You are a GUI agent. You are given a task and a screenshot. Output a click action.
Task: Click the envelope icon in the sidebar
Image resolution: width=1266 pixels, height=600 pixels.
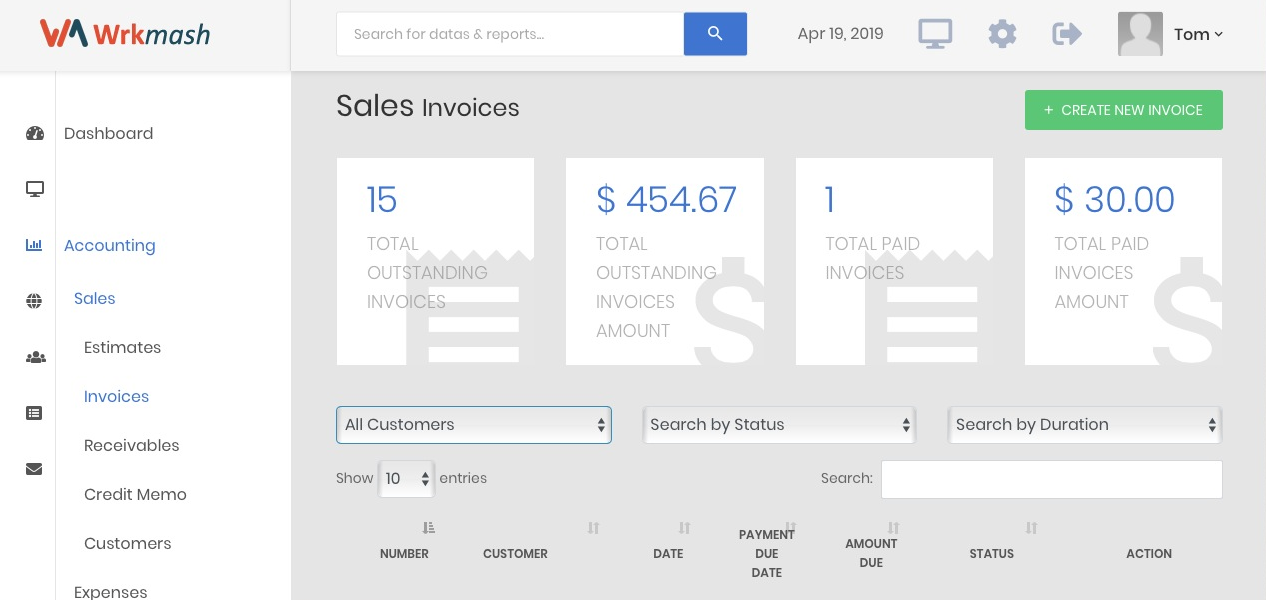[x=34, y=469]
